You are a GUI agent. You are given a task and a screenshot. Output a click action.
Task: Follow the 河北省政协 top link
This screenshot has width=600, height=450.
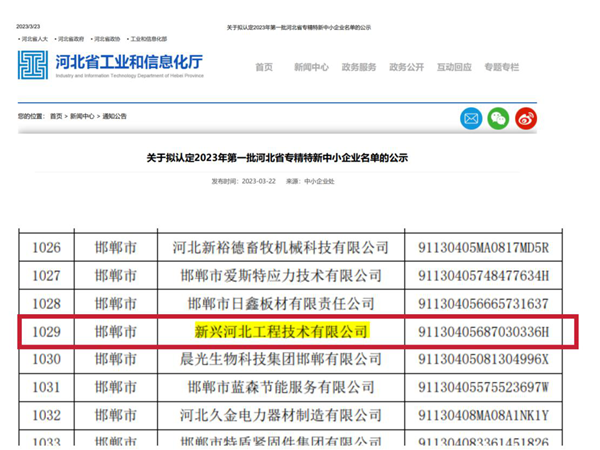point(106,39)
